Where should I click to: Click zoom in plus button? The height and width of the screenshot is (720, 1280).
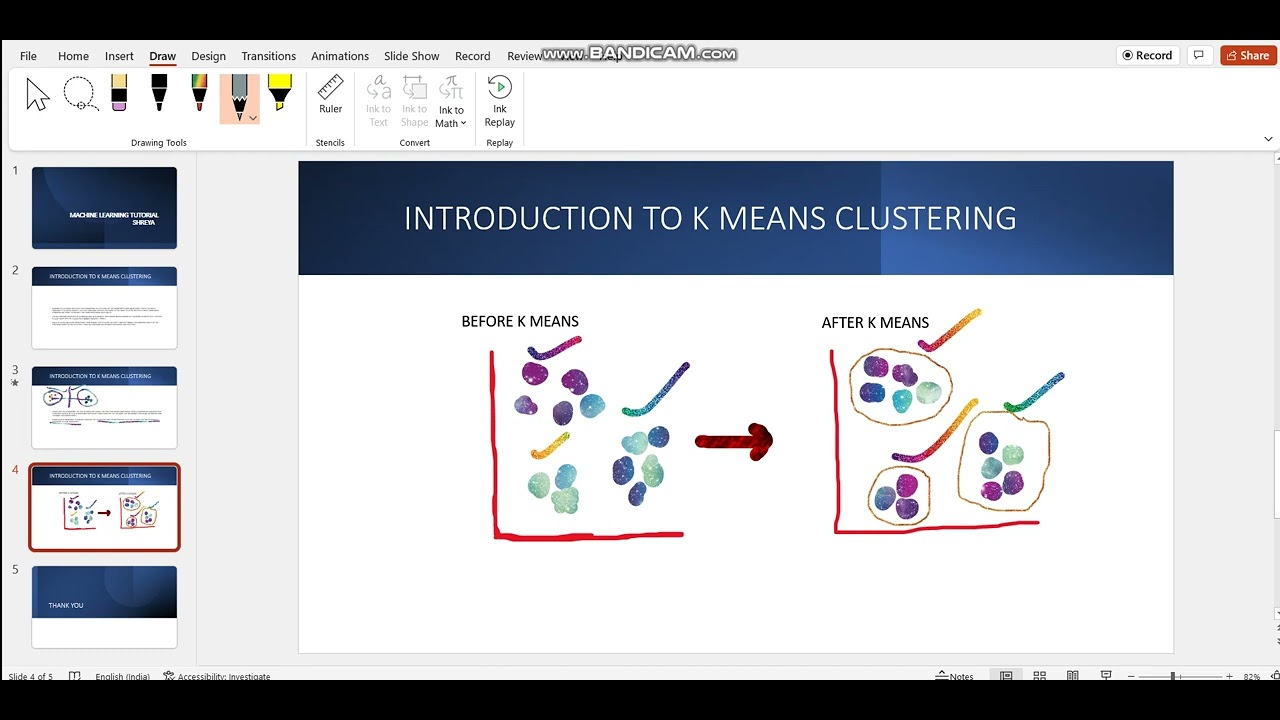[1229, 676]
